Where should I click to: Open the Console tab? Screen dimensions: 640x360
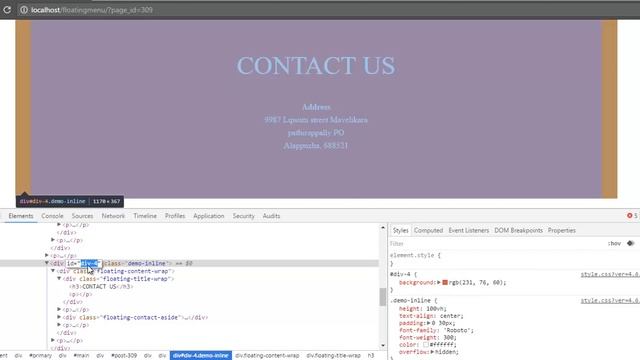(x=52, y=216)
